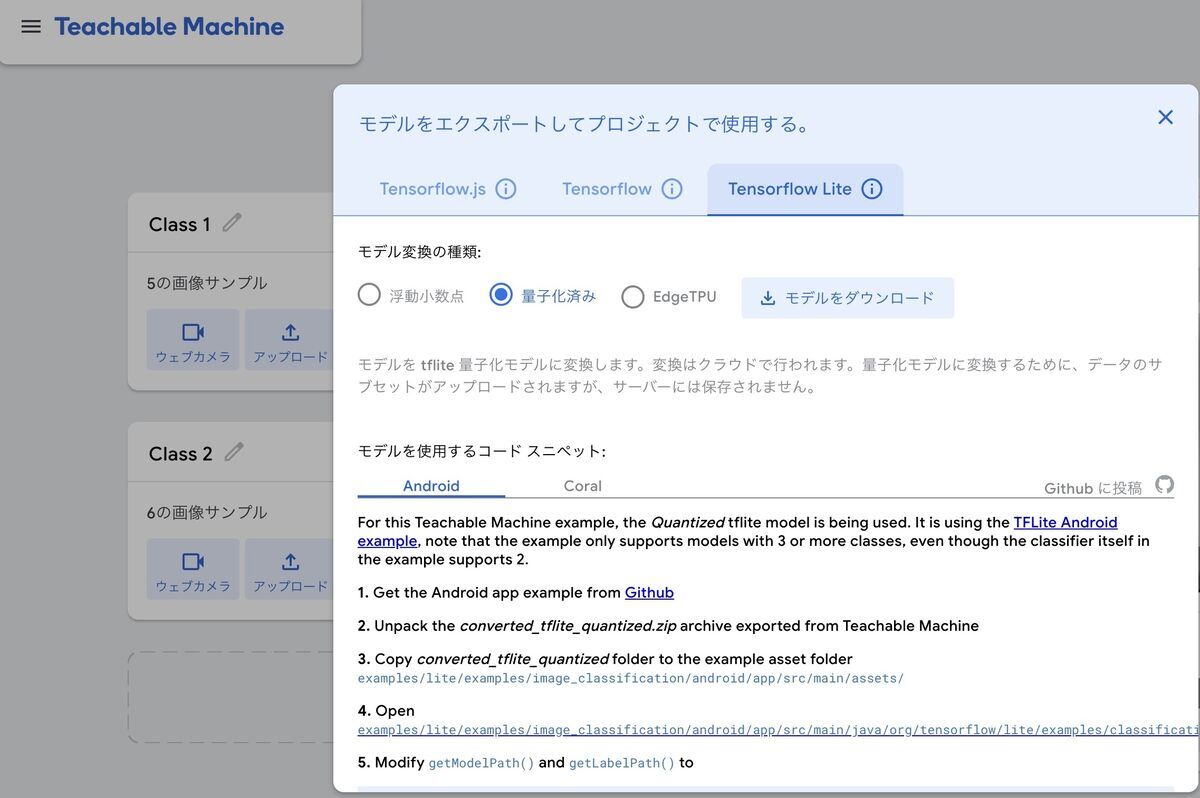Switch to the Tensorflow tab
The height and width of the screenshot is (798, 1200).
point(606,189)
